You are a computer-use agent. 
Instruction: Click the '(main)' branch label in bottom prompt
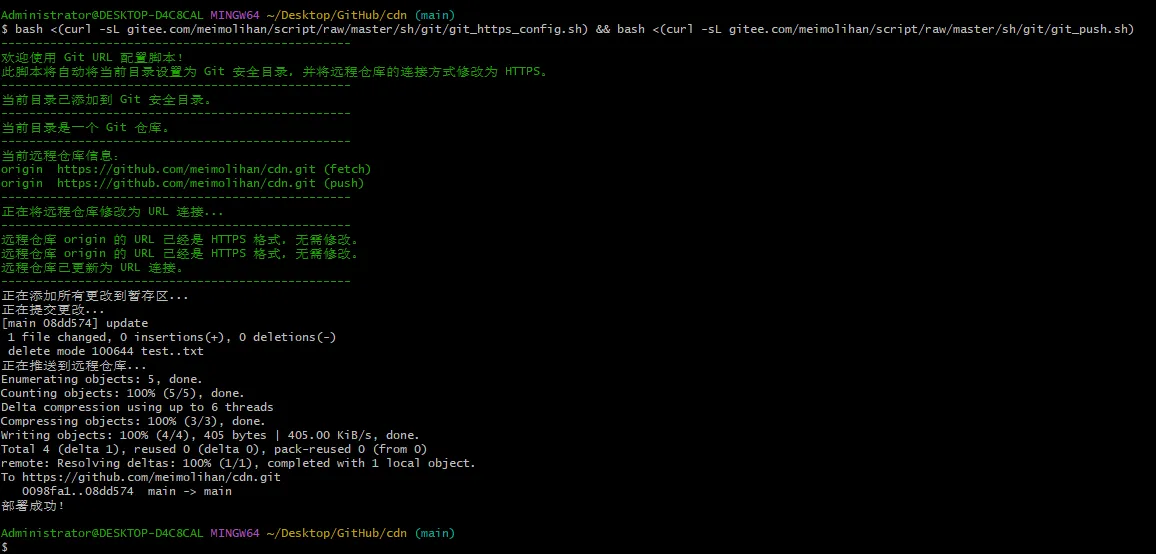tap(434, 533)
